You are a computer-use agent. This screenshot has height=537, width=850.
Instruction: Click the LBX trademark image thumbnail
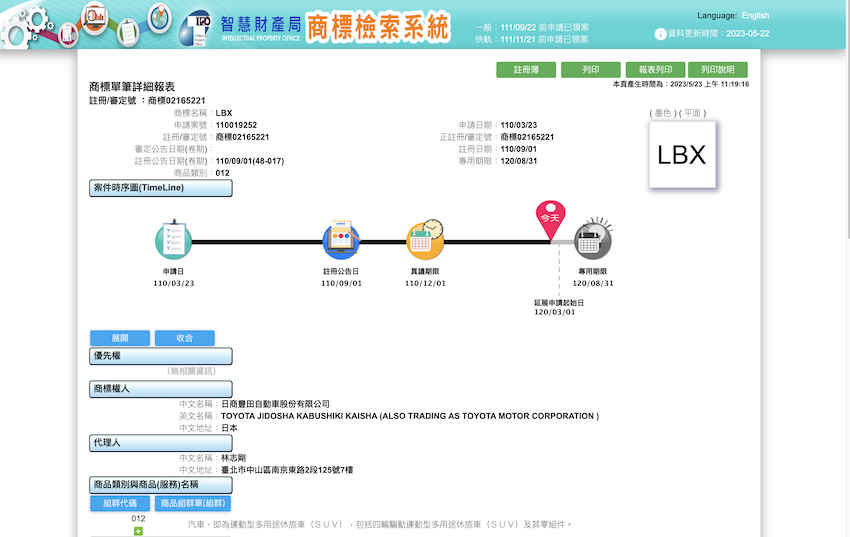point(682,155)
